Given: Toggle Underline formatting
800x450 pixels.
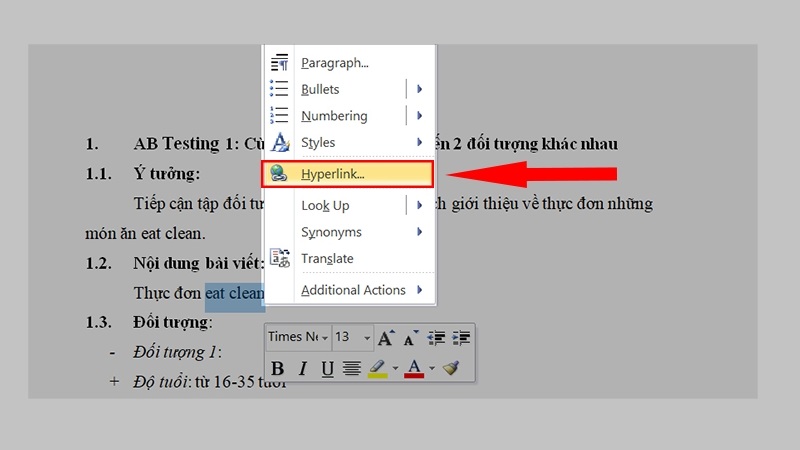Looking at the screenshot, I should pos(327,368).
